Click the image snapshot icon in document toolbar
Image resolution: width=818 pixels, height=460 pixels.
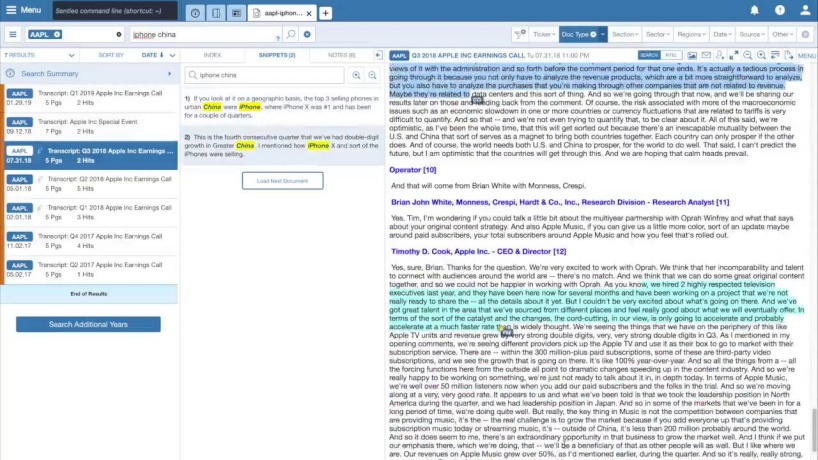pyautogui.click(x=692, y=55)
